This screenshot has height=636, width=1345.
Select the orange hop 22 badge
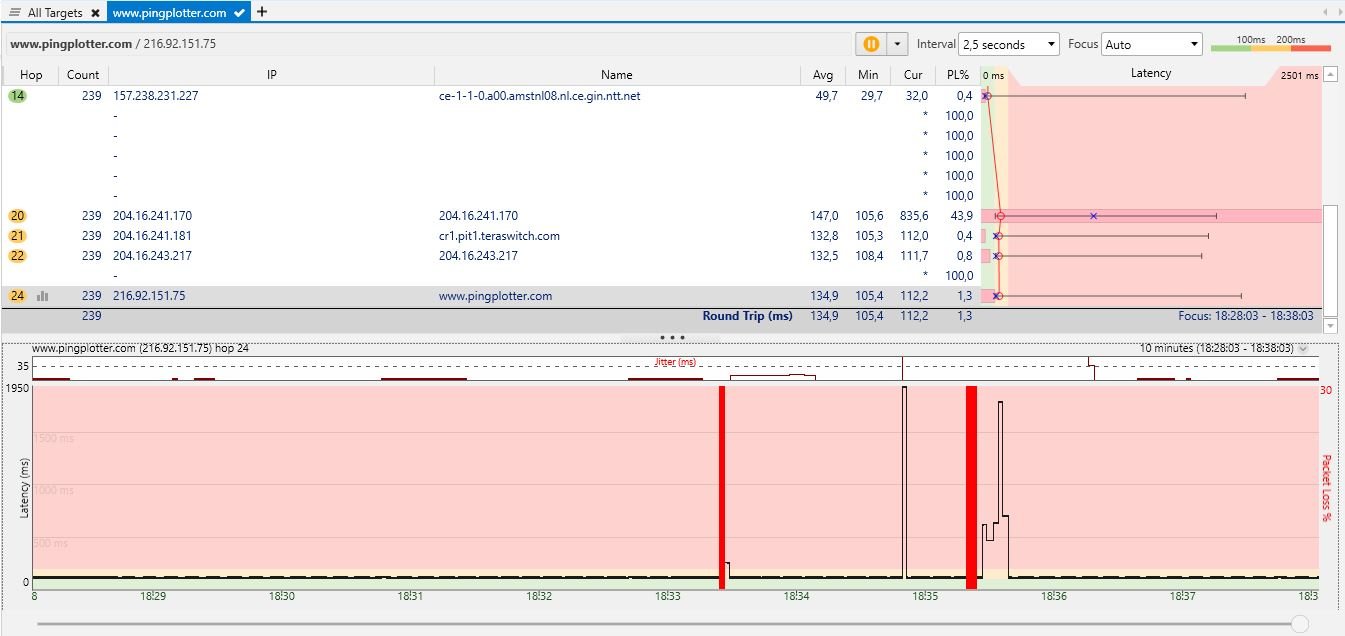point(18,256)
